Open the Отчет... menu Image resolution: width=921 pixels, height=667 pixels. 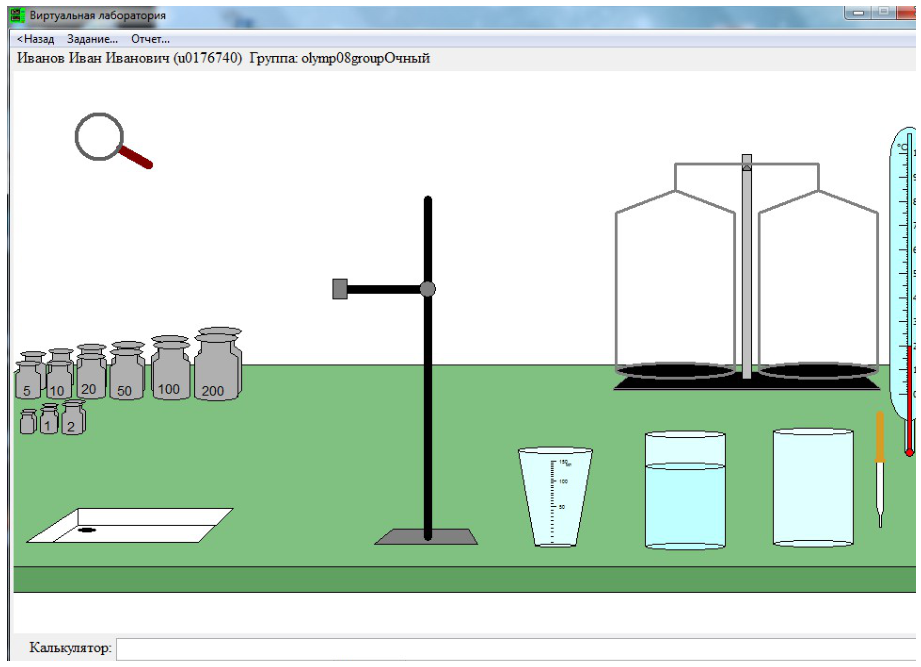tap(150, 39)
